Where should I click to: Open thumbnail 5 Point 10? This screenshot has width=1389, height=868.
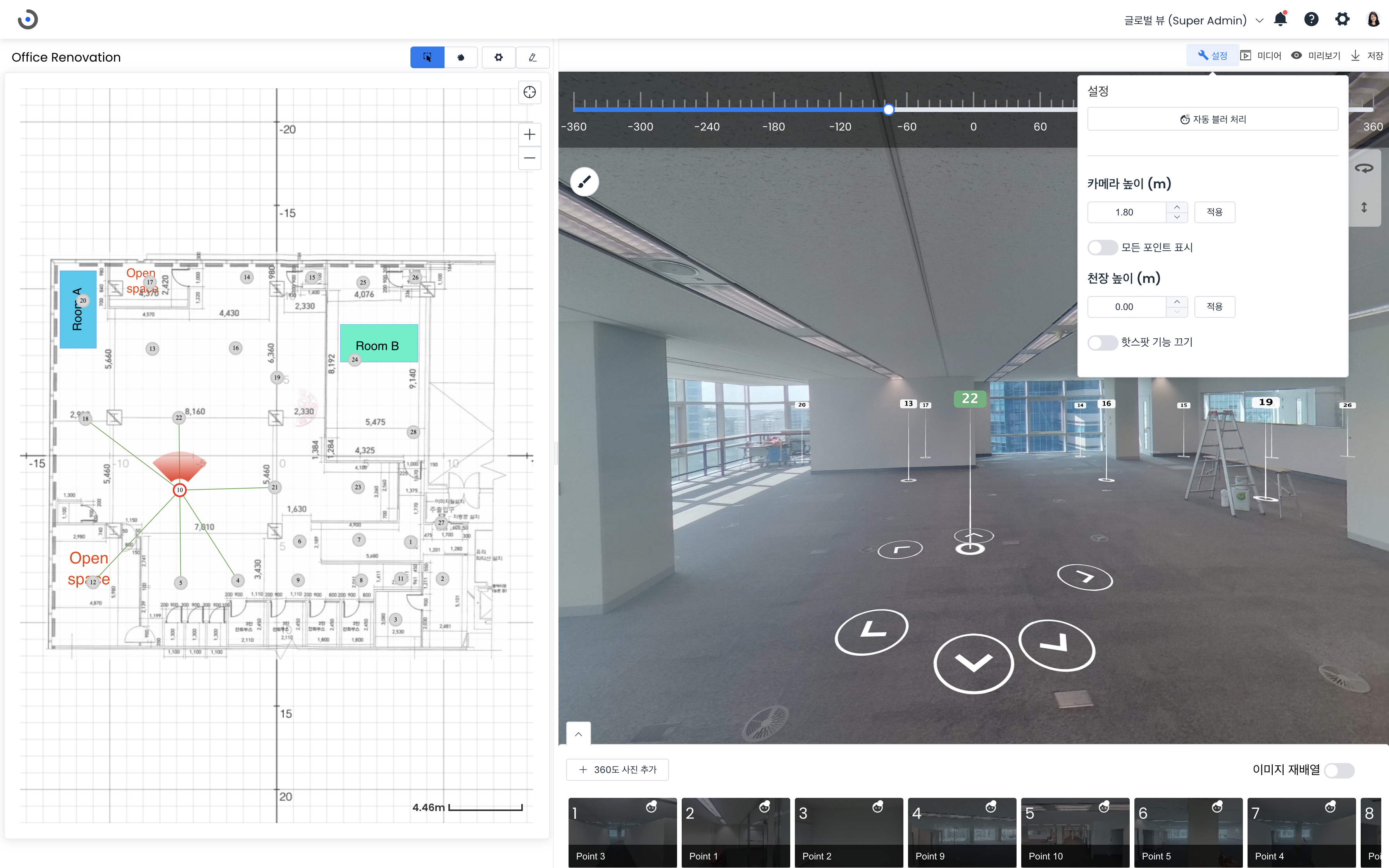pos(1075,832)
